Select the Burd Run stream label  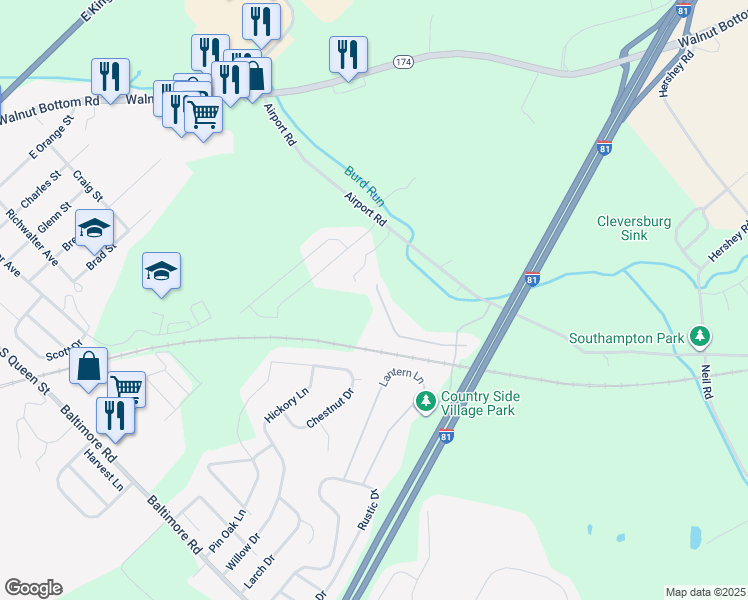(x=364, y=186)
